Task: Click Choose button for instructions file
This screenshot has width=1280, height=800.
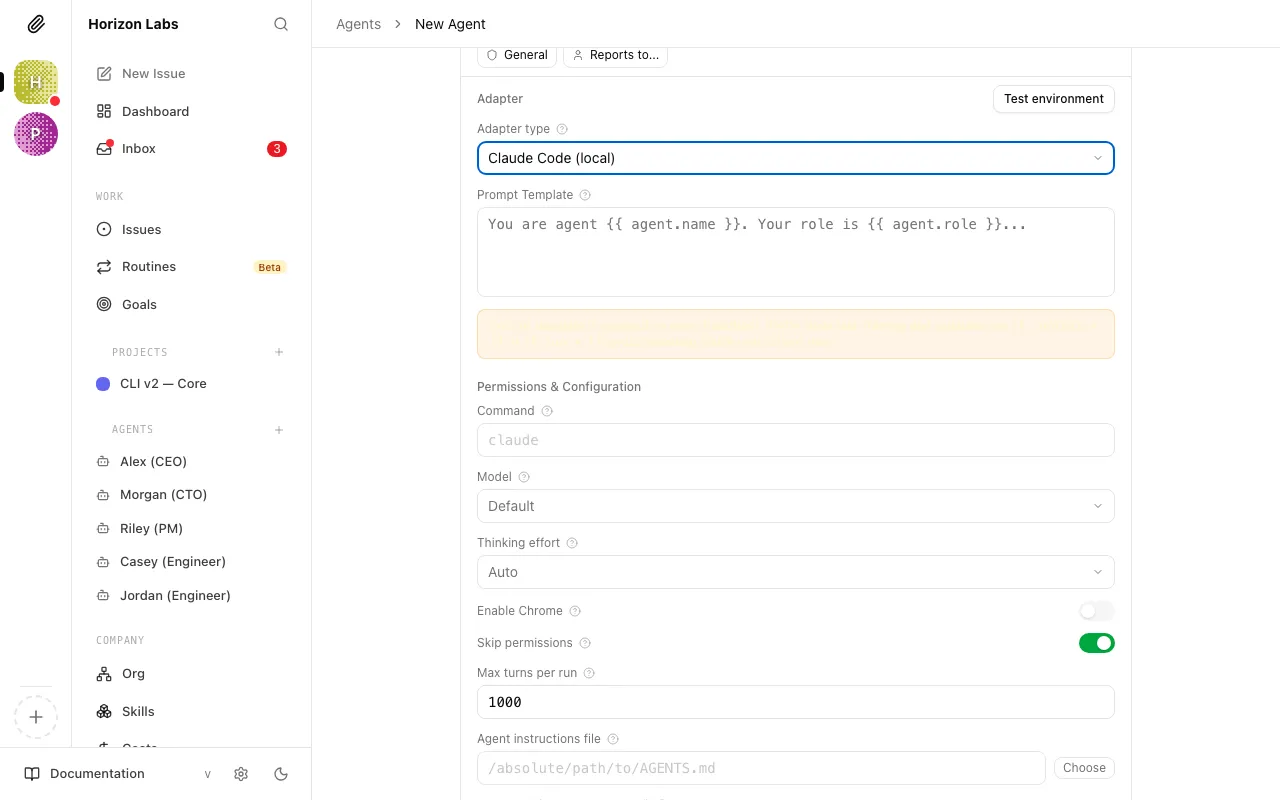Action: (x=1084, y=768)
